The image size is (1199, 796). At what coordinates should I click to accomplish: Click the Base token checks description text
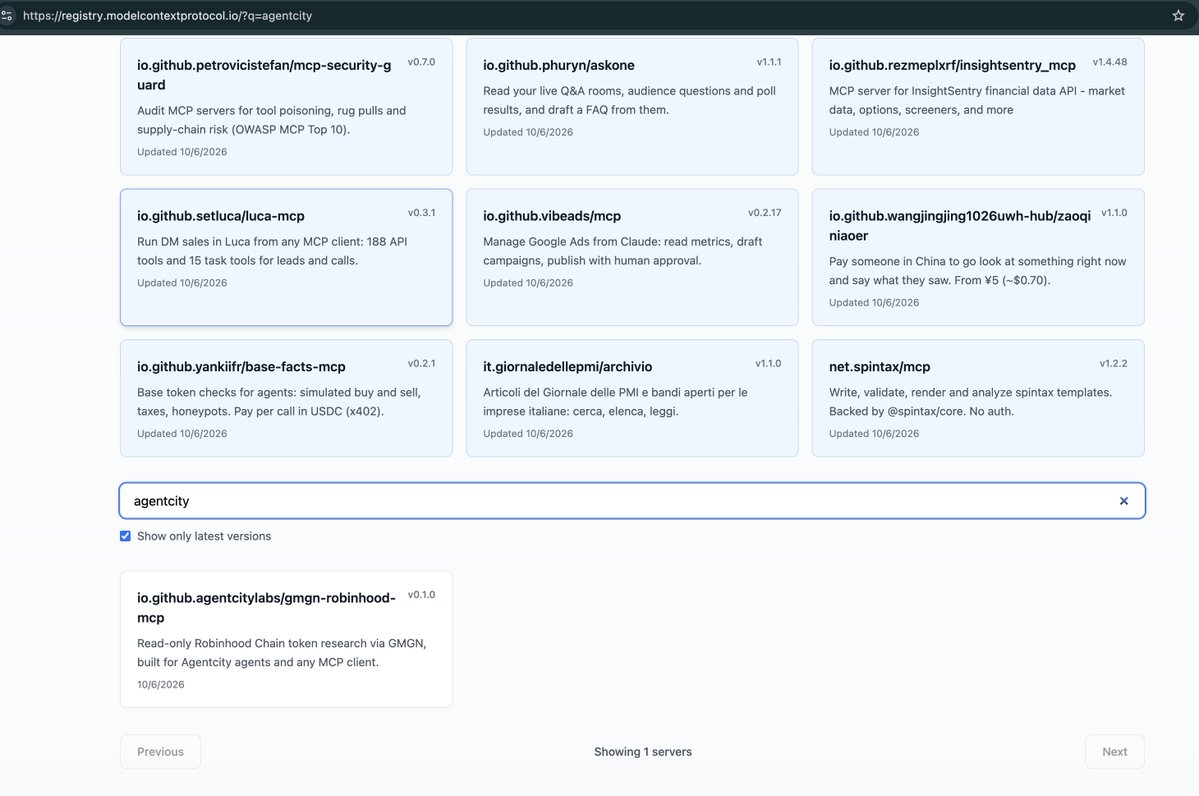click(279, 401)
